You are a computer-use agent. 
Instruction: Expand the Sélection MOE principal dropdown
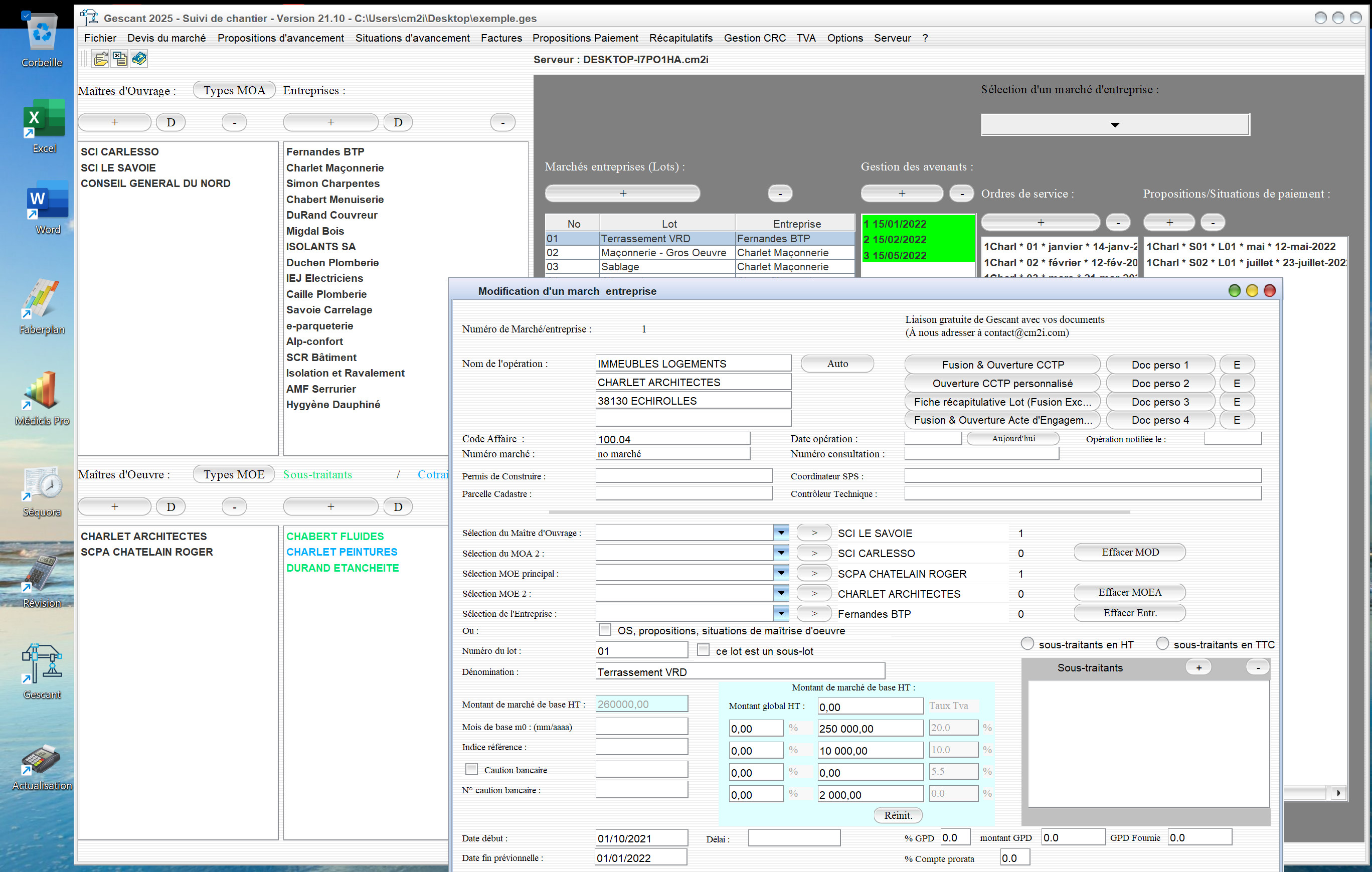tap(781, 573)
